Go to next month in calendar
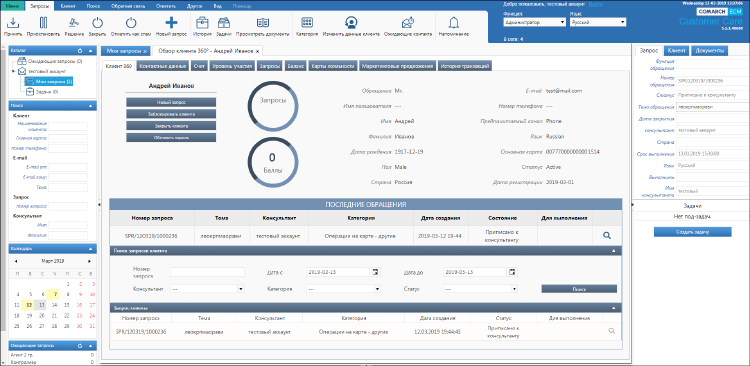Viewport: 750px width, 366px height. 89,261
